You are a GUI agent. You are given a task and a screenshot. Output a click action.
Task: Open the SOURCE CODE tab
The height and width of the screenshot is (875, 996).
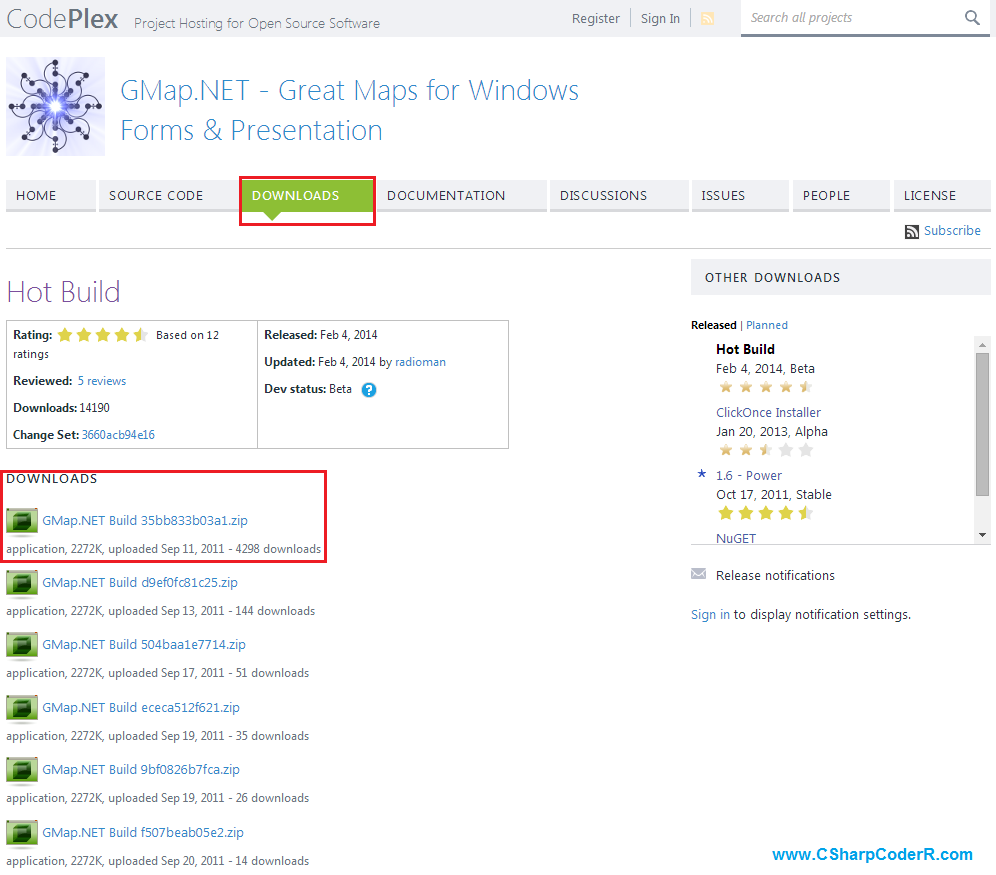coord(168,196)
